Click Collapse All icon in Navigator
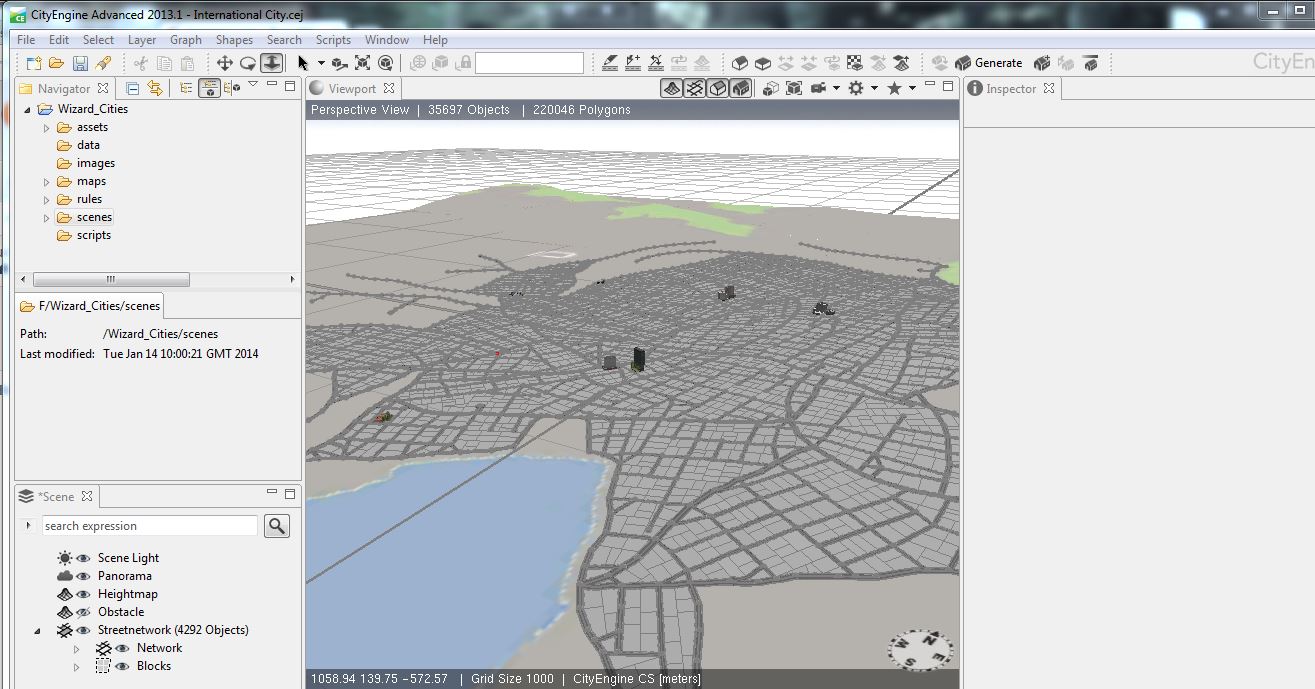The image size is (1315, 689). point(132,88)
